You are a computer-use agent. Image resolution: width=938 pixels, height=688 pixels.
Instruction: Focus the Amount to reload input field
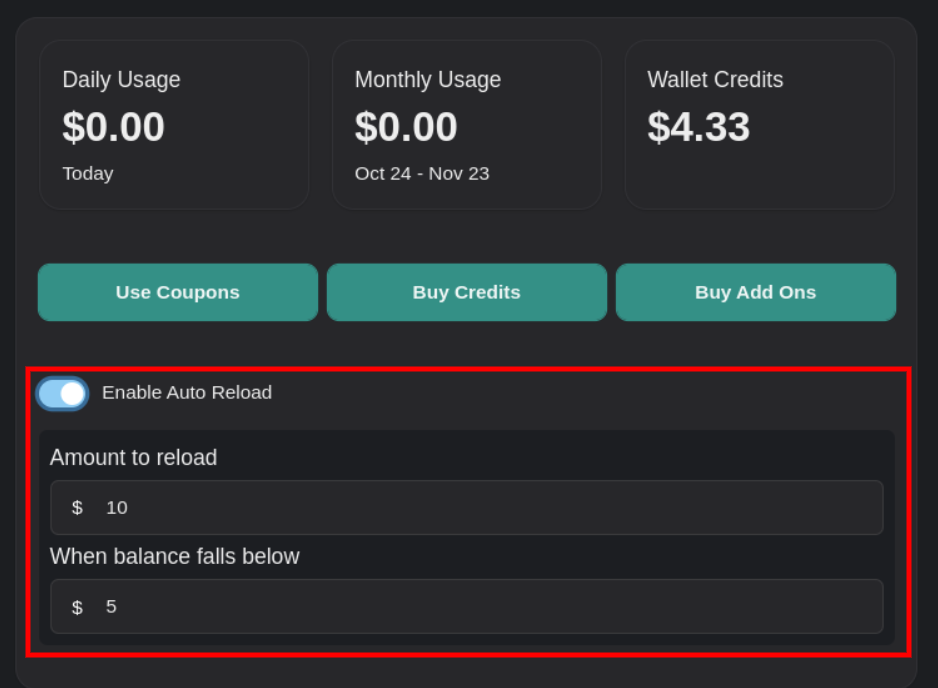tap(480, 507)
